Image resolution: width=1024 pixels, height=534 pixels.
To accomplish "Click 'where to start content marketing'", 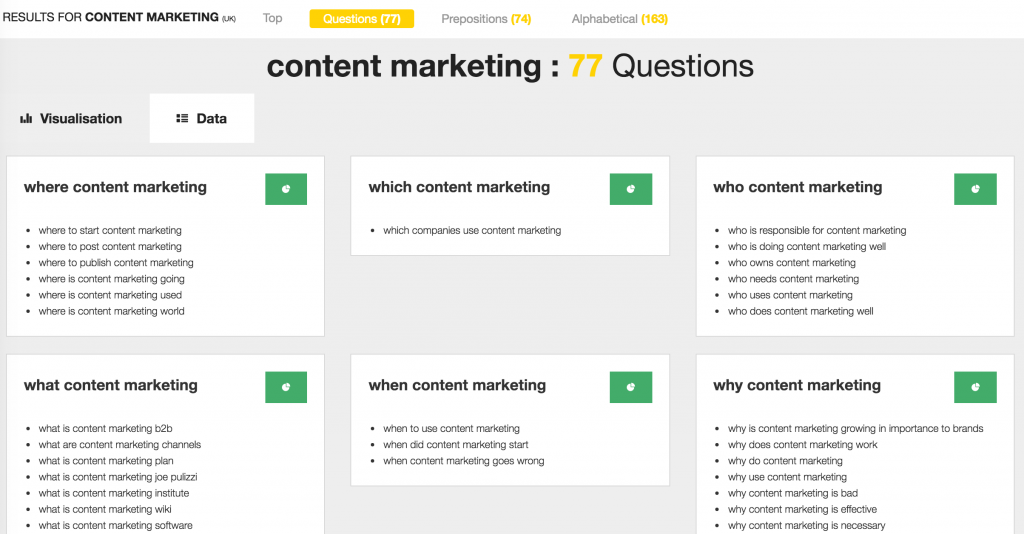I will (110, 230).
